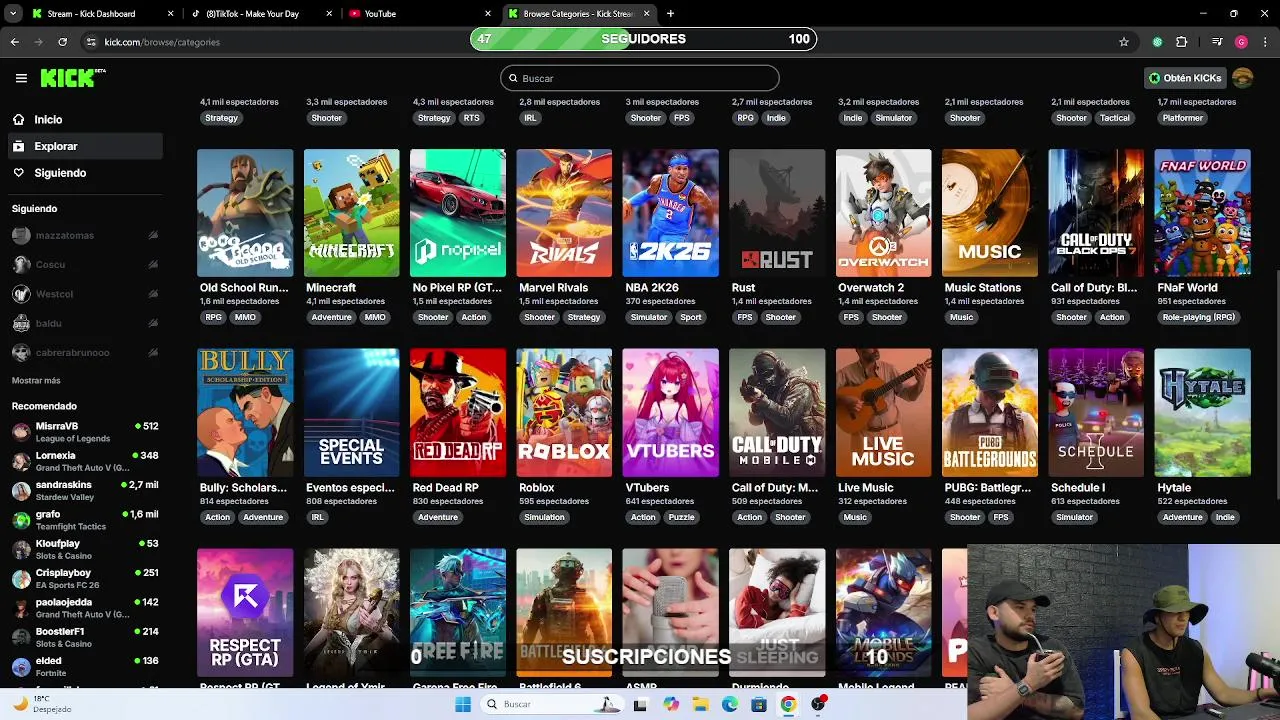
Task: Click the Role-playing (RPG) tag under FNaF World
Action: [x=1198, y=317]
